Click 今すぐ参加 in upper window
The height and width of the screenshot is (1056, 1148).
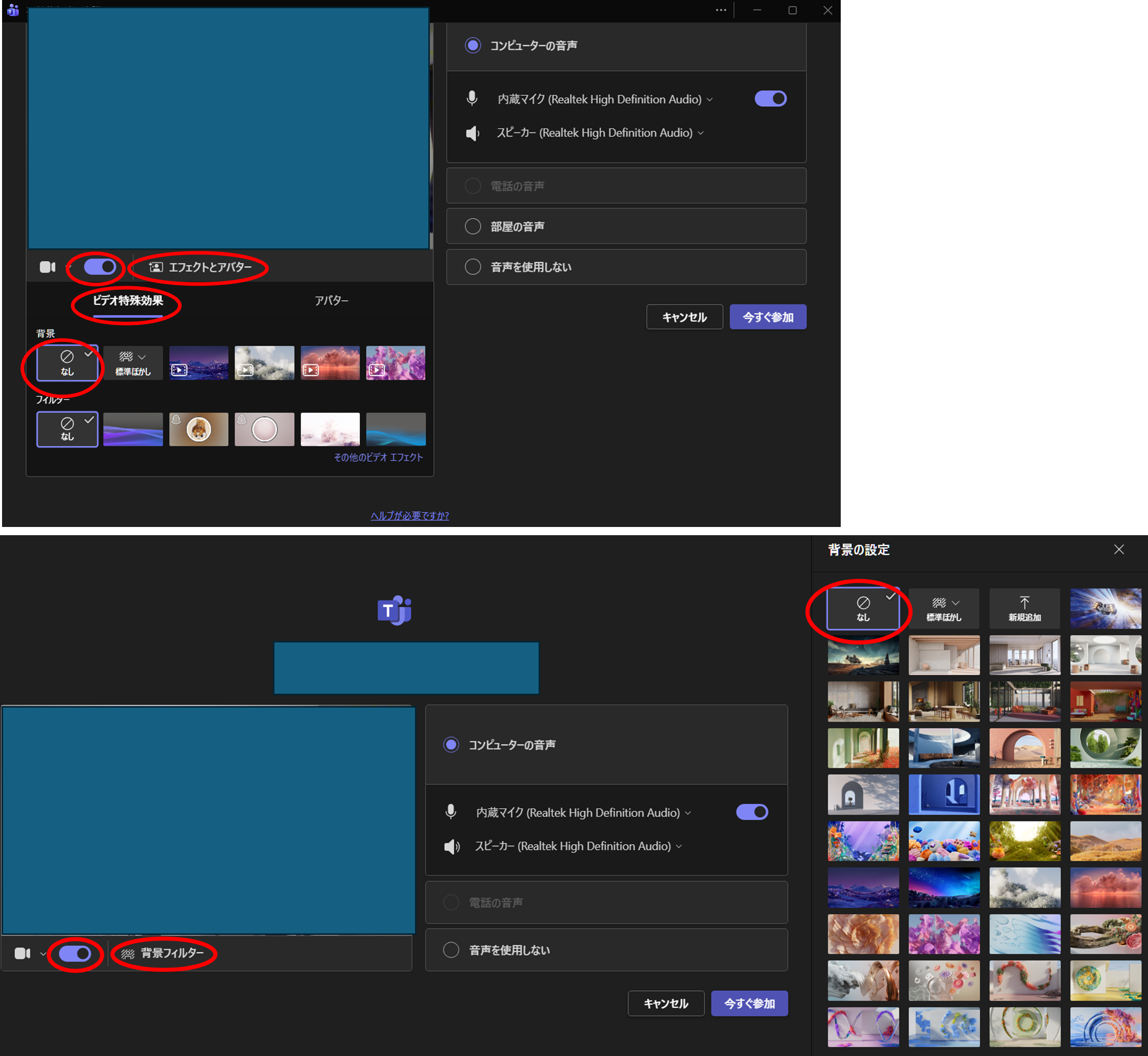coord(767,317)
